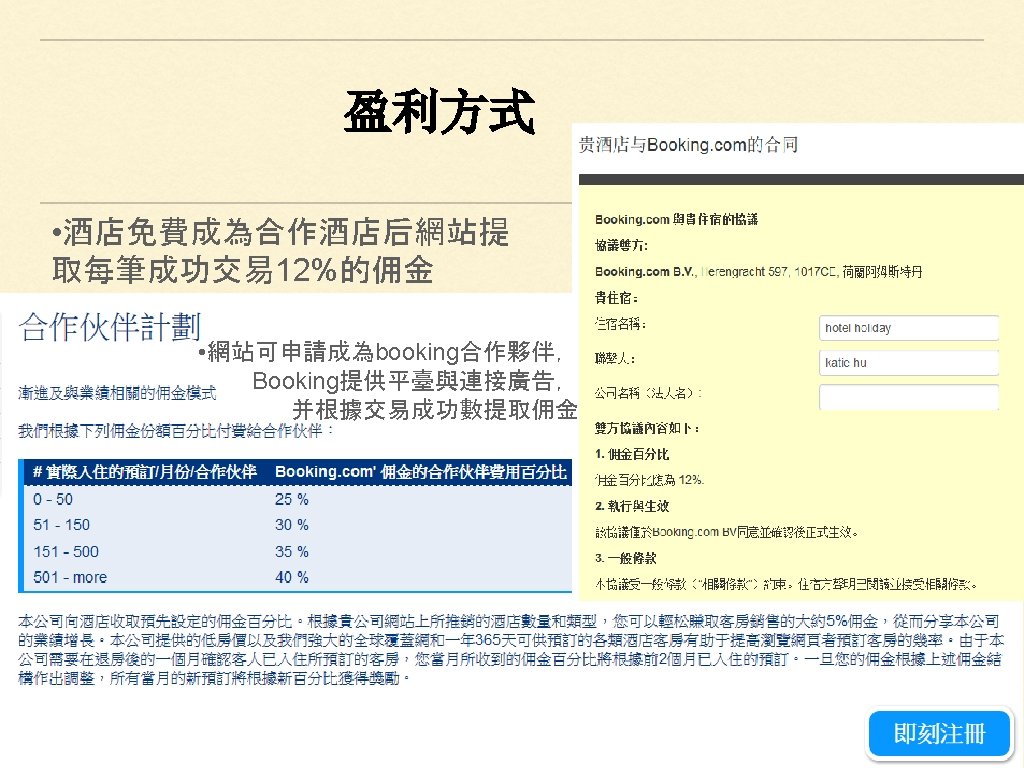This screenshot has width=1024, height=768.
Task: Click the 0 - 50 table cell
Action: (x=53, y=500)
